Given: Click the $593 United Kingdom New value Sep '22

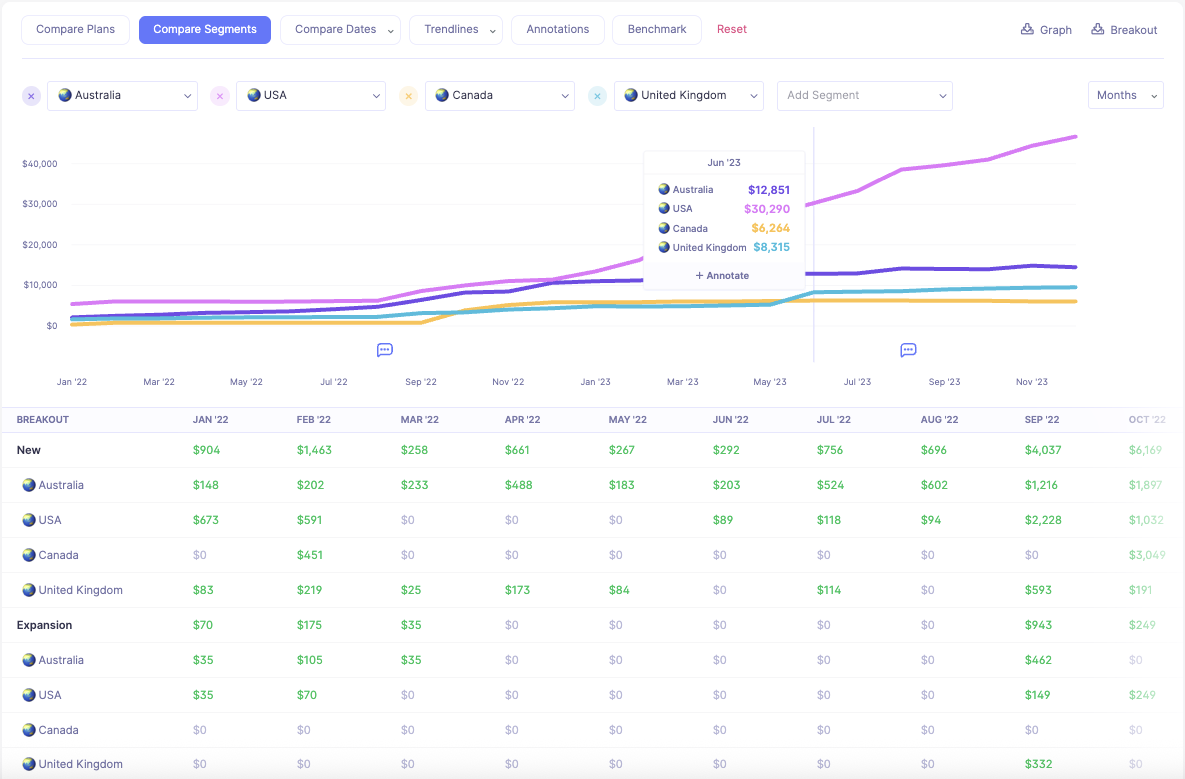Looking at the screenshot, I should 1038,590.
